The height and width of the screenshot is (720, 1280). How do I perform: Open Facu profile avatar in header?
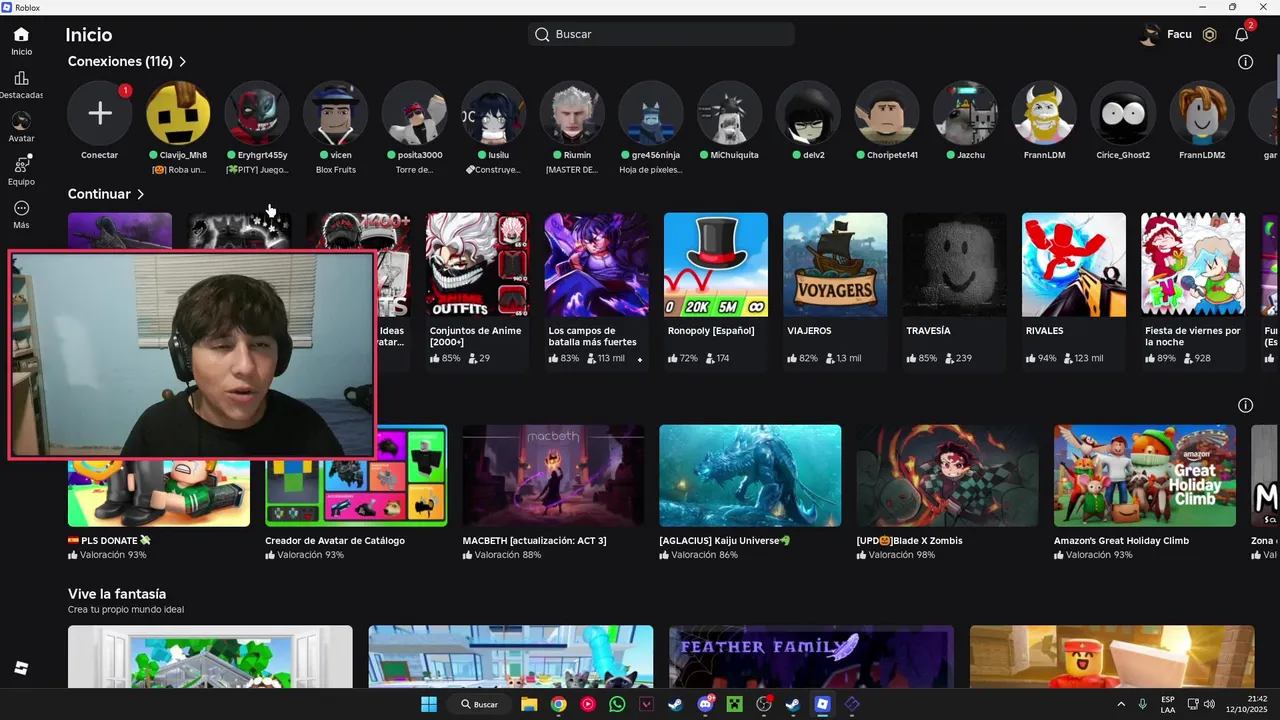1150,34
